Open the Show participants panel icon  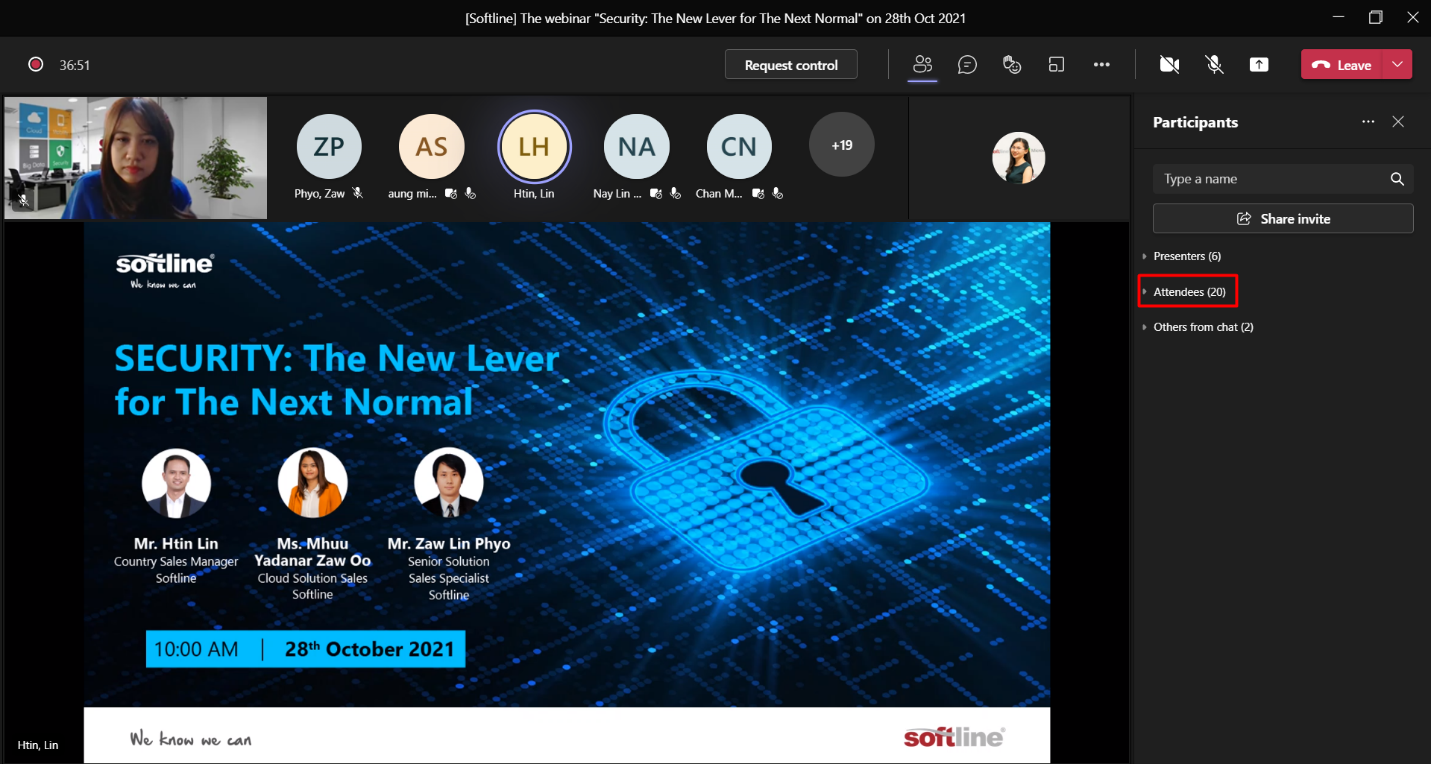pos(922,65)
